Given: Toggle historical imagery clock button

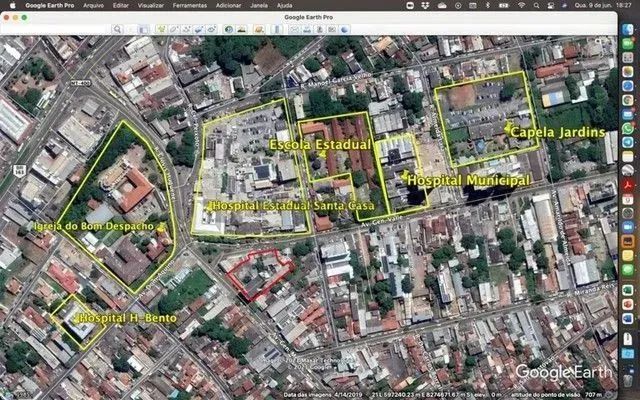Looking at the screenshot, I should 227,29.
